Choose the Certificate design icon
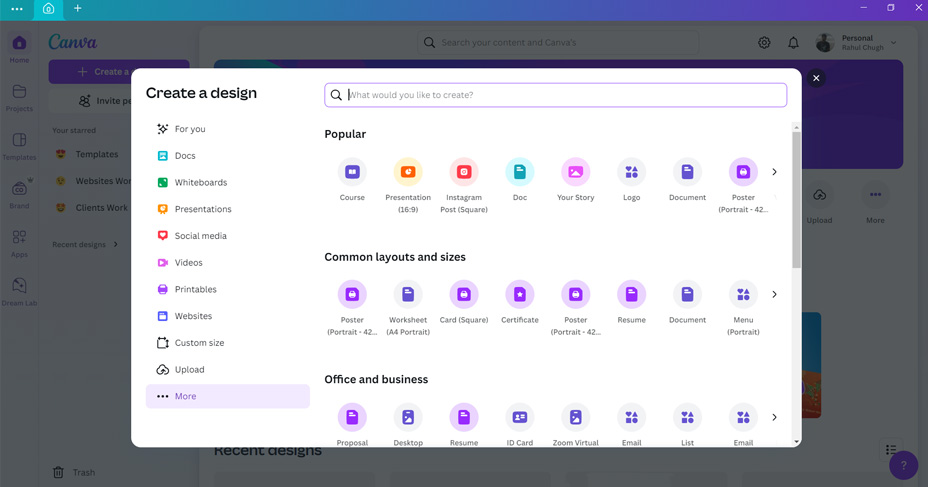This screenshot has height=487, width=928. (520, 294)
